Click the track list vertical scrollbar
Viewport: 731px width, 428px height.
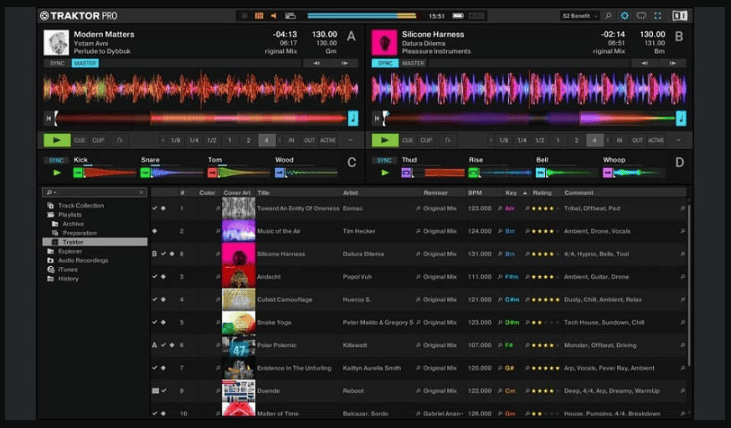coord(689,284)
